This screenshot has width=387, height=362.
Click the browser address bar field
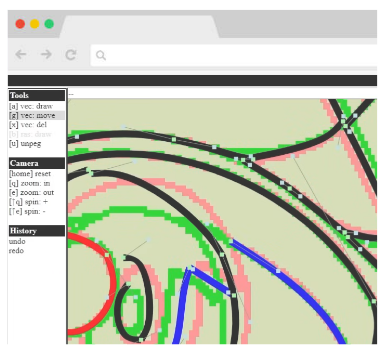click(x=234, y=55)
